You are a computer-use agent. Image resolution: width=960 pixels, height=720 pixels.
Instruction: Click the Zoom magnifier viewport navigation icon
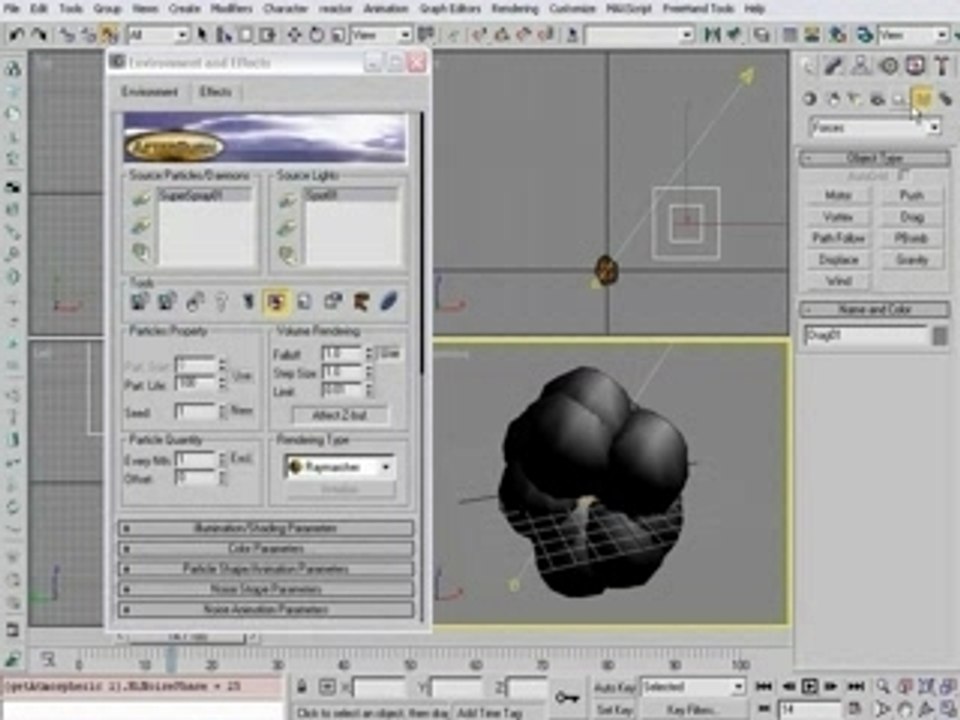point(882,686)
